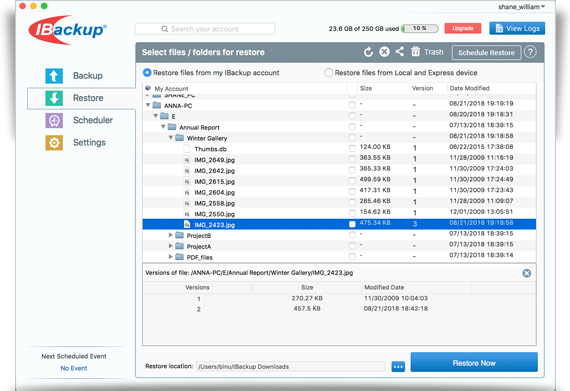This screenshot has width=570, height=391.
Task: Sort by the Size column header
Action: pyautogui.click(x=366, y=88)
